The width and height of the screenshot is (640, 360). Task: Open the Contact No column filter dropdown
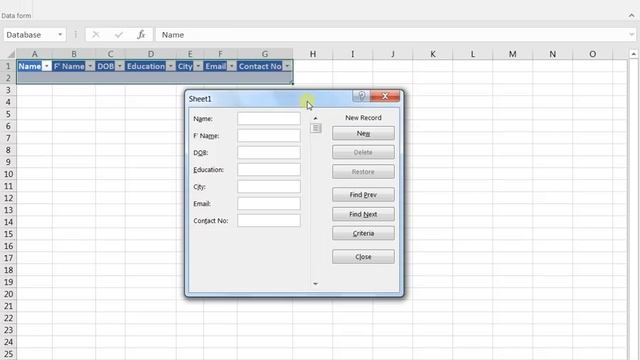pyautogui.click(x=287, y=66)
